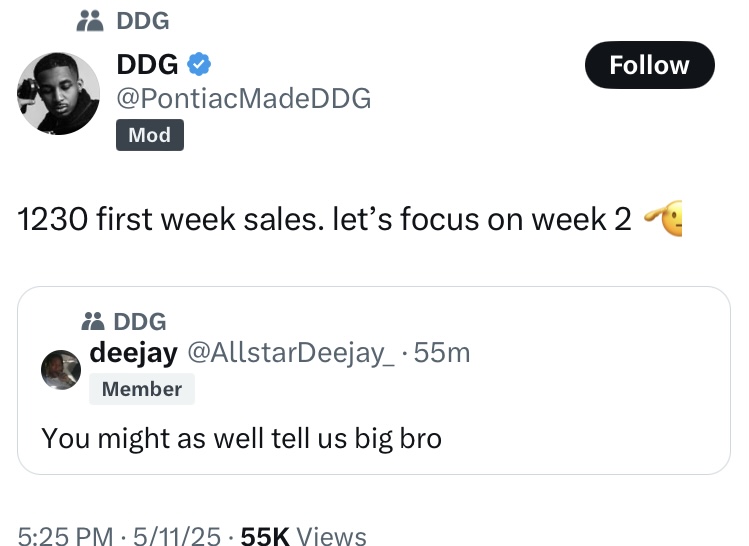The height and width of the screenshot is (546, 749).
Task: Open the quoted tweet text "You might as well tell us"
Action: [241, 437]
